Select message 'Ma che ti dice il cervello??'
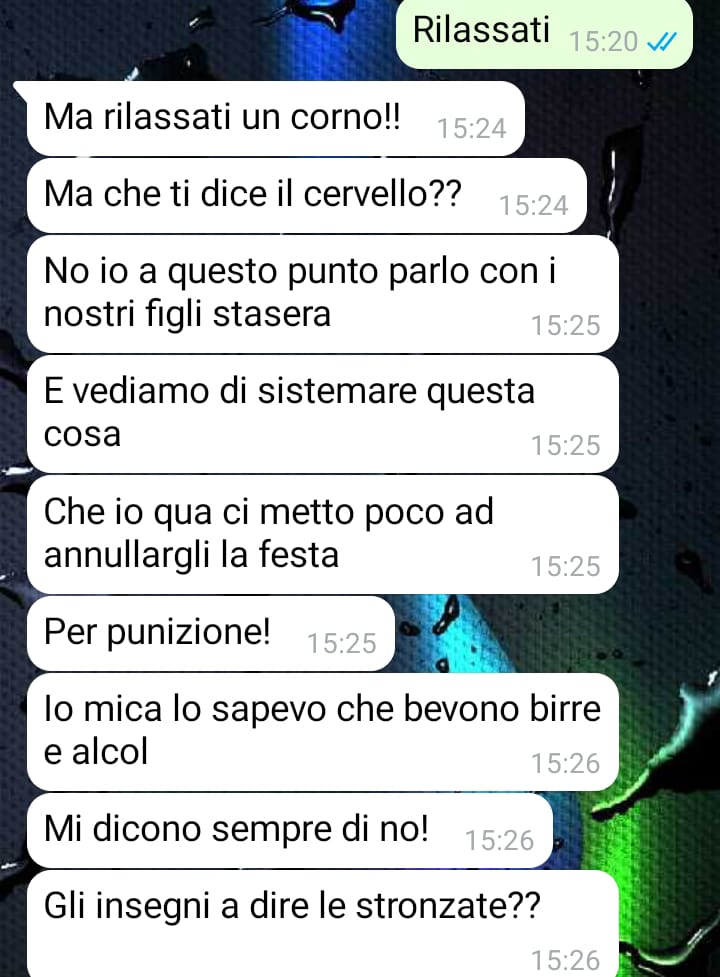Image resolution: width=720 pixels, height=977 pixels. point(306,196)
